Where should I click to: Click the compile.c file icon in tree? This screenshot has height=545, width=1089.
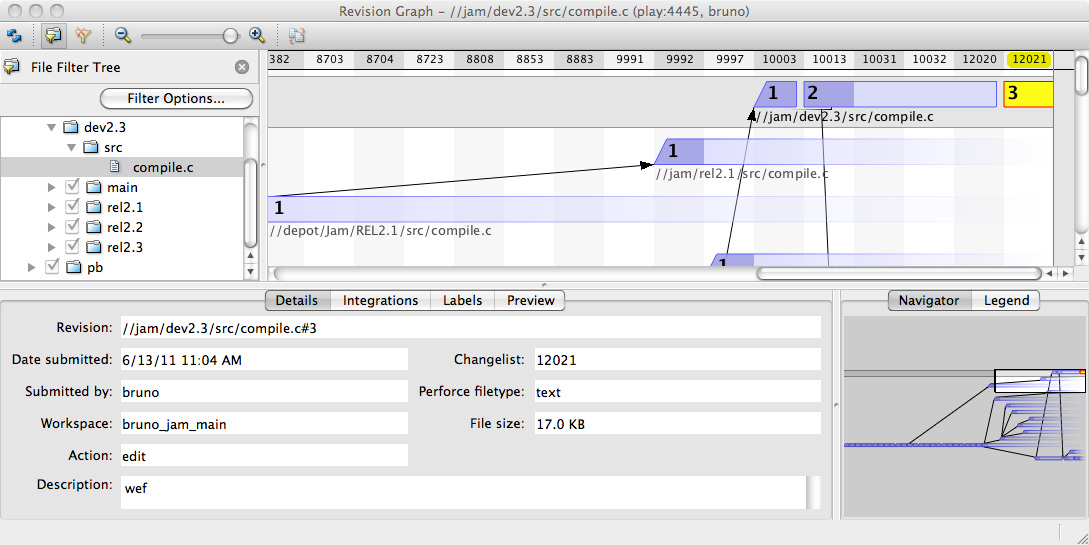click(x=115, y=167)
